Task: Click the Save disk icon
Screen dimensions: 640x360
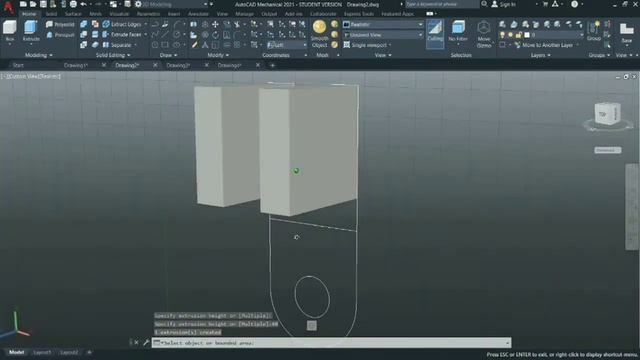Action: pos(43,4)
